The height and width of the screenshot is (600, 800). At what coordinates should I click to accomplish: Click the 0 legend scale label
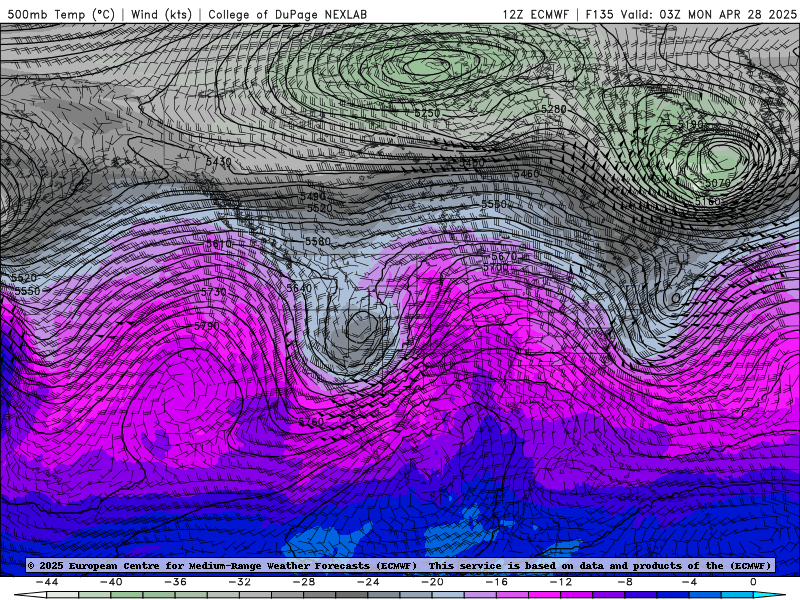click(753, 582)
